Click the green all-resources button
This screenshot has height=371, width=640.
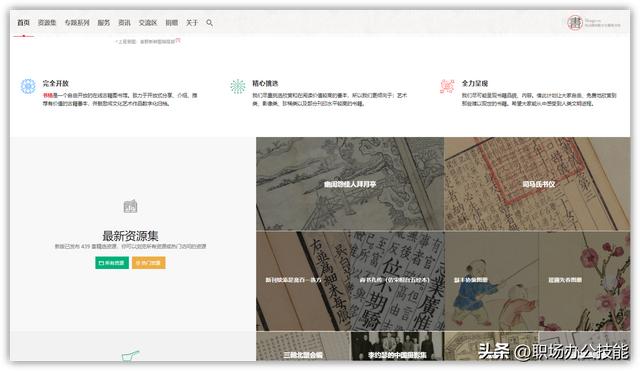click(x=112, y=263)
